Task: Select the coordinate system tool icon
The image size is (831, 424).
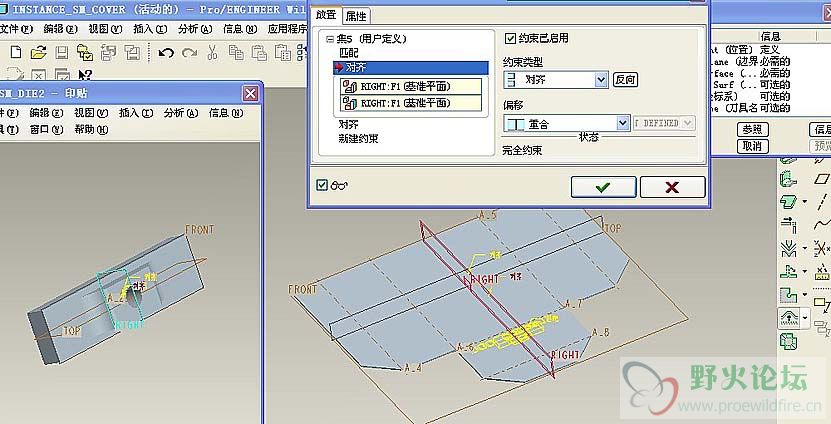Action: click(822, 248)
